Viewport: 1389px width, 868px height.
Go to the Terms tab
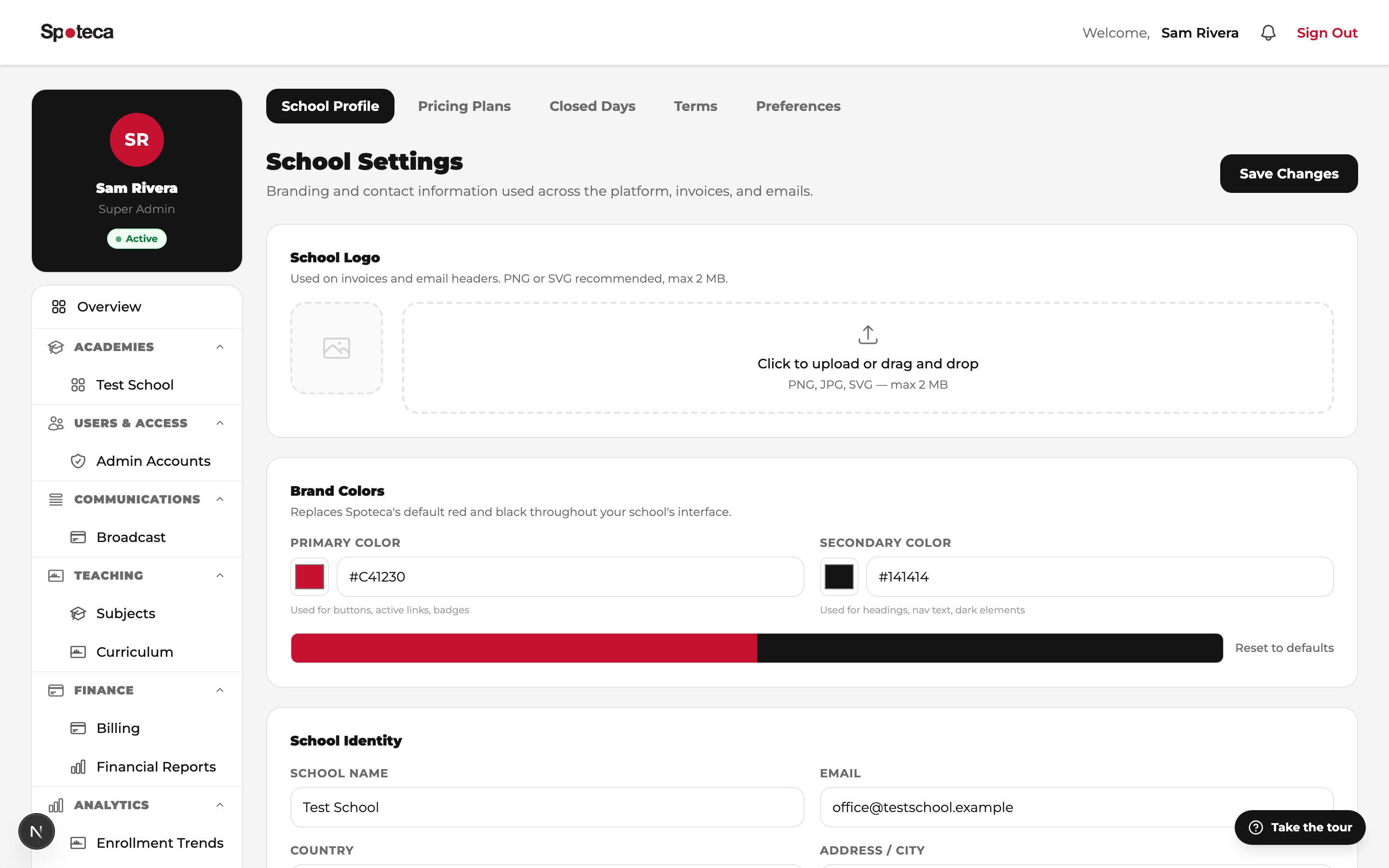click(x=695, y=106)
